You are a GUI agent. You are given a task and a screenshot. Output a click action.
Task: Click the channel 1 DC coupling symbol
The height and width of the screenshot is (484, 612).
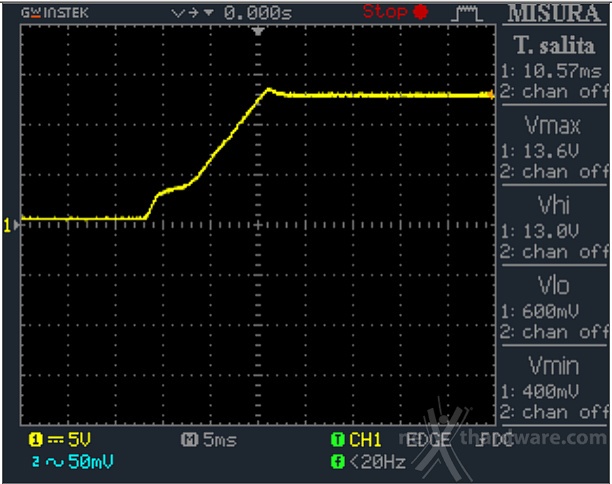point(55,440)
